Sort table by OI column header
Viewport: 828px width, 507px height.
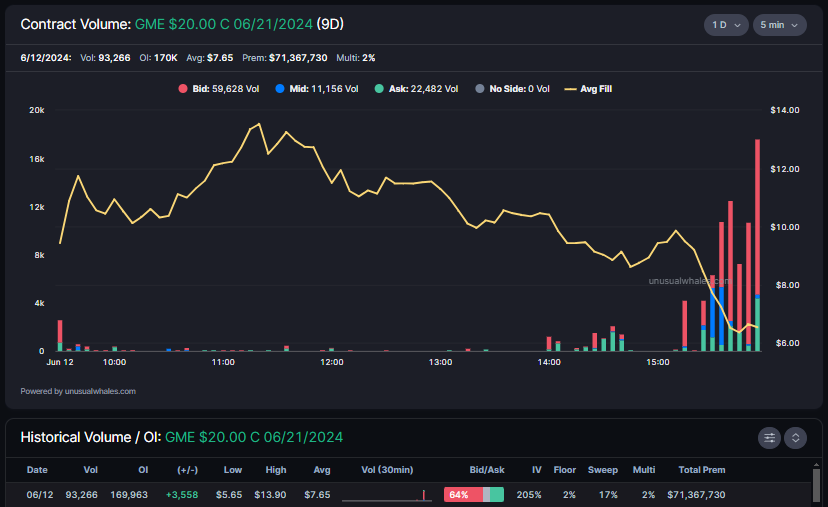143,470
